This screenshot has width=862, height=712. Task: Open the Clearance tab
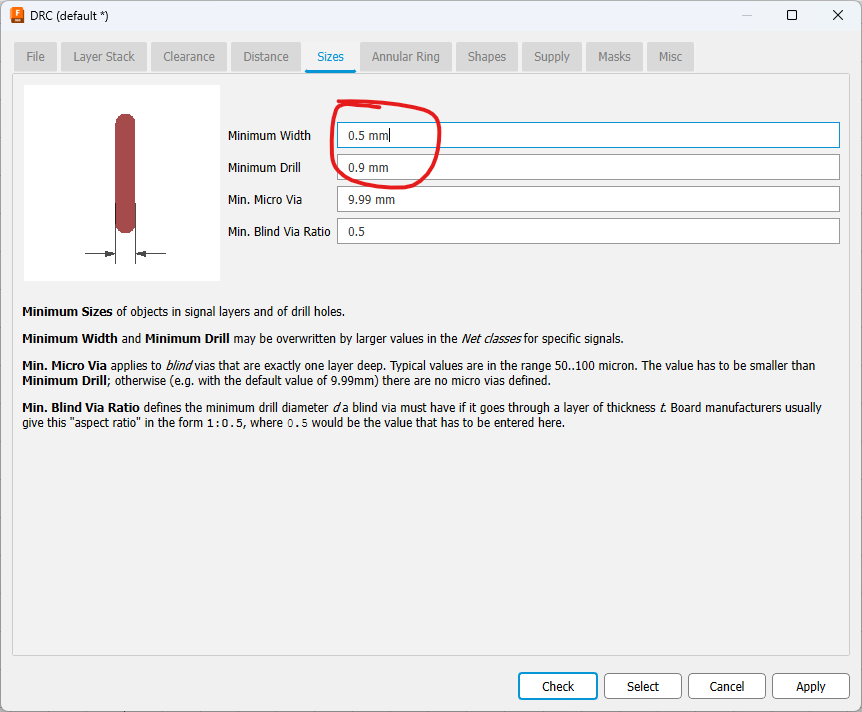pos(189,57)
